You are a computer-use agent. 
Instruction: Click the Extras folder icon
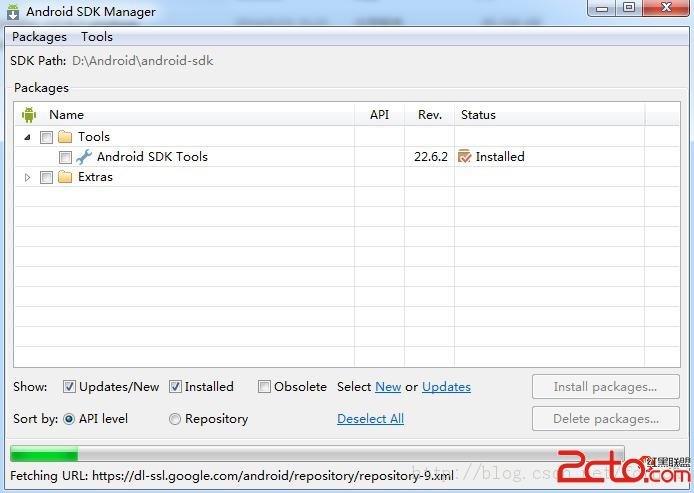[65, 177]
